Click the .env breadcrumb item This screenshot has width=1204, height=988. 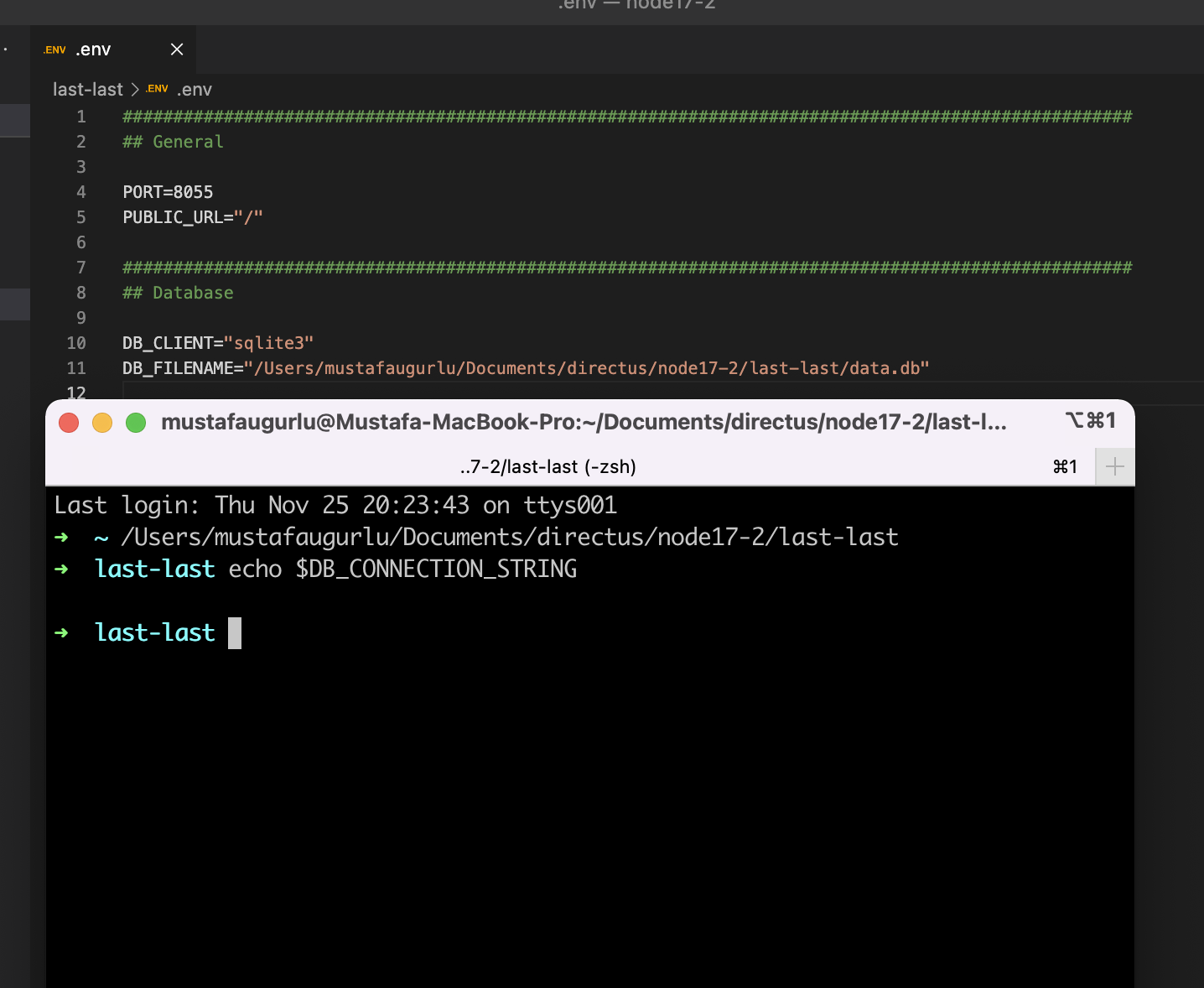(x=195, y=90)
